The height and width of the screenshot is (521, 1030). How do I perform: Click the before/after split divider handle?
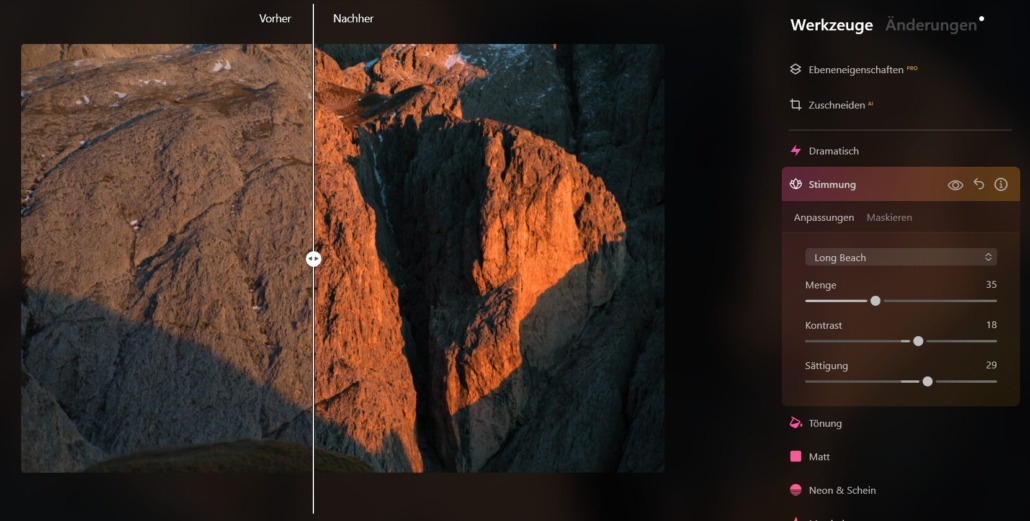(313, 258)
